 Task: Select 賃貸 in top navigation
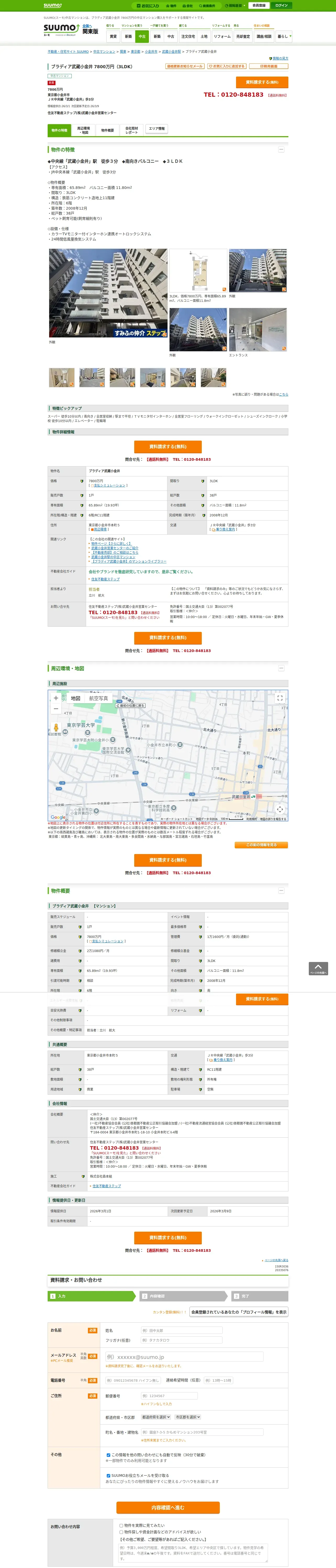(113, 37)
